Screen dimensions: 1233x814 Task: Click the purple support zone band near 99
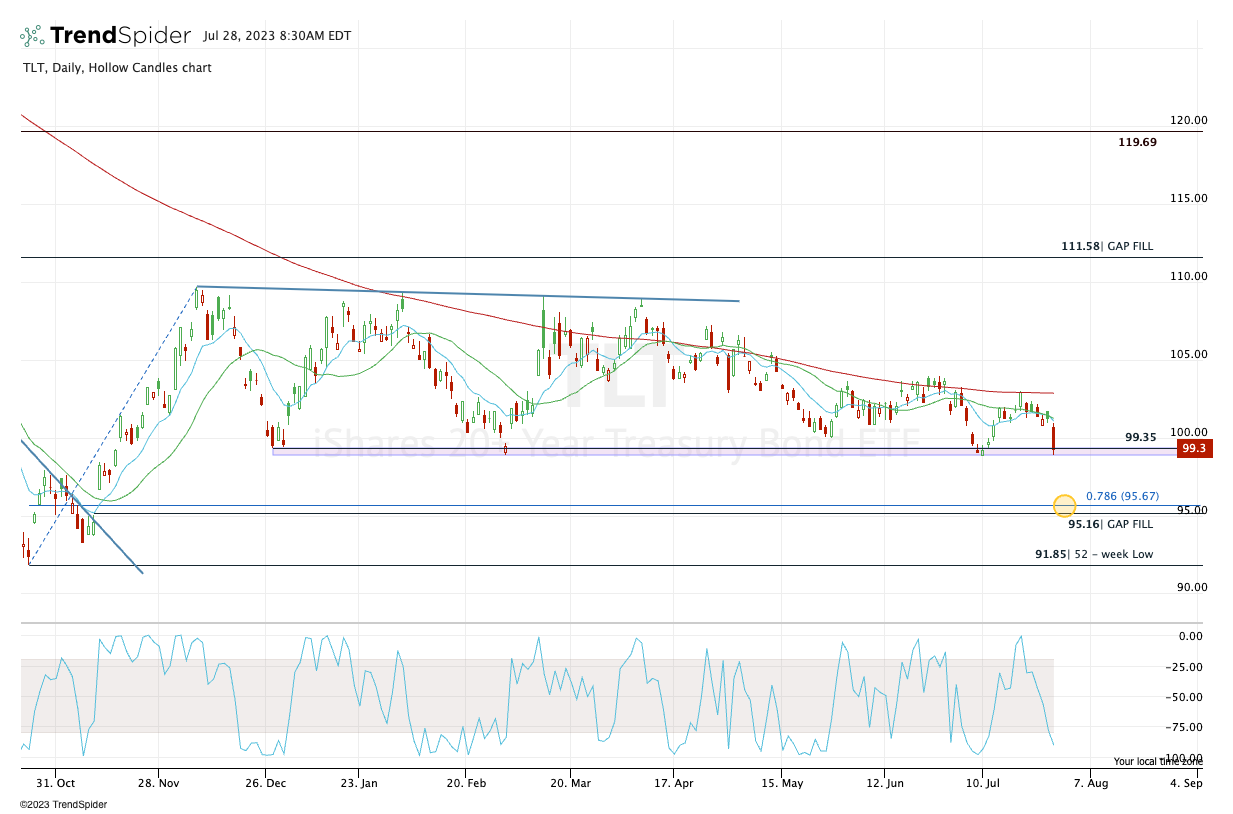point(724,451)
